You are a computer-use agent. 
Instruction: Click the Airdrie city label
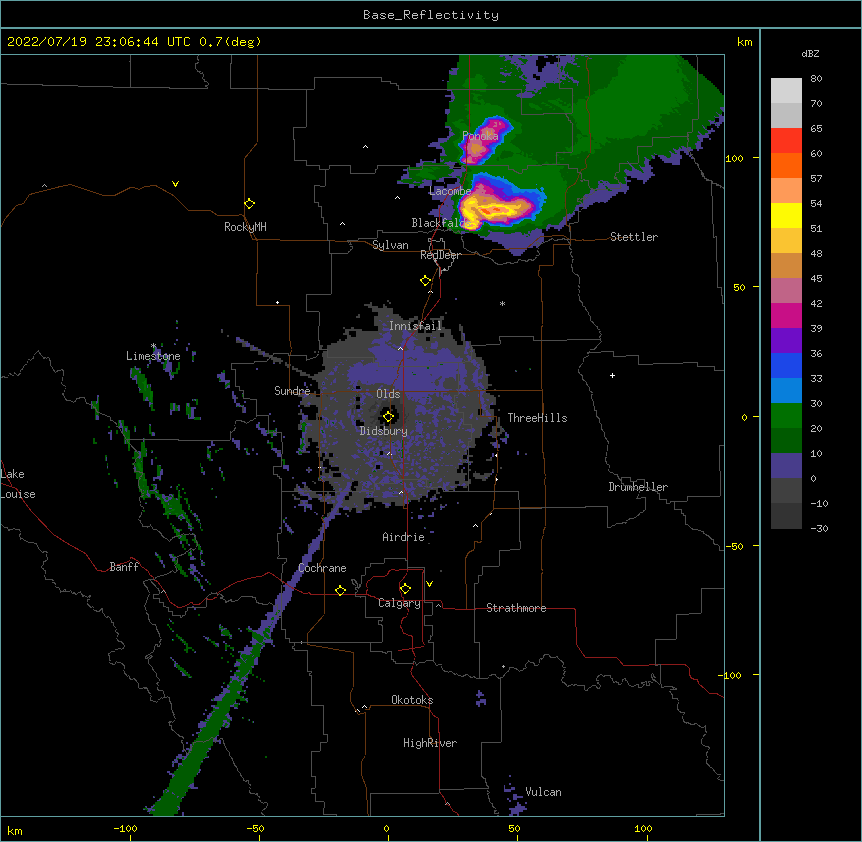[x=404, y=537]
